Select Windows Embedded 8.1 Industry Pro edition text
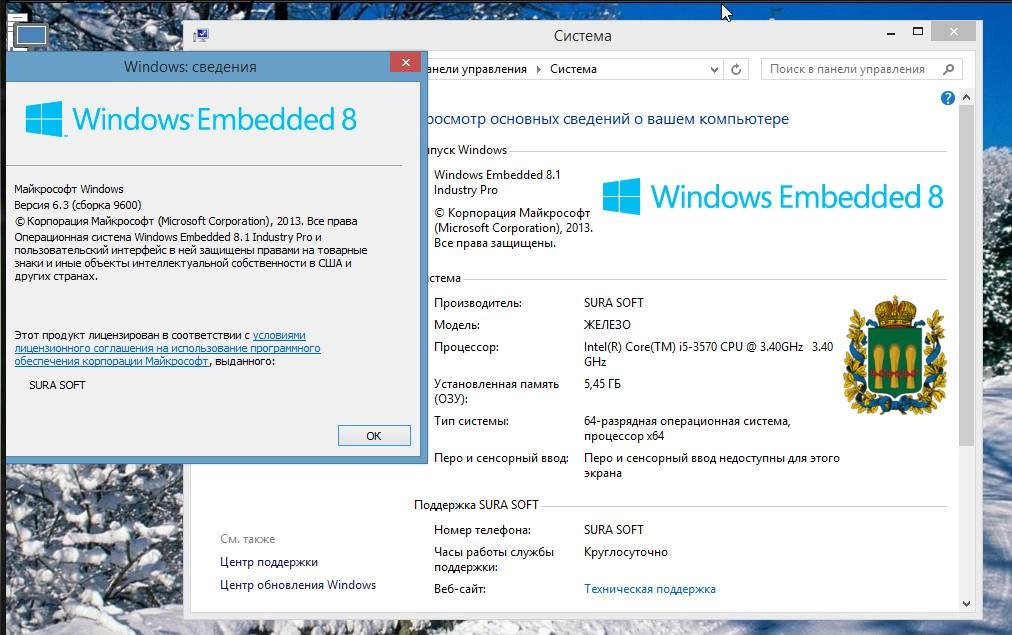Image resolution: width=1012 pixels, height=635 pixels. point(497,183)
